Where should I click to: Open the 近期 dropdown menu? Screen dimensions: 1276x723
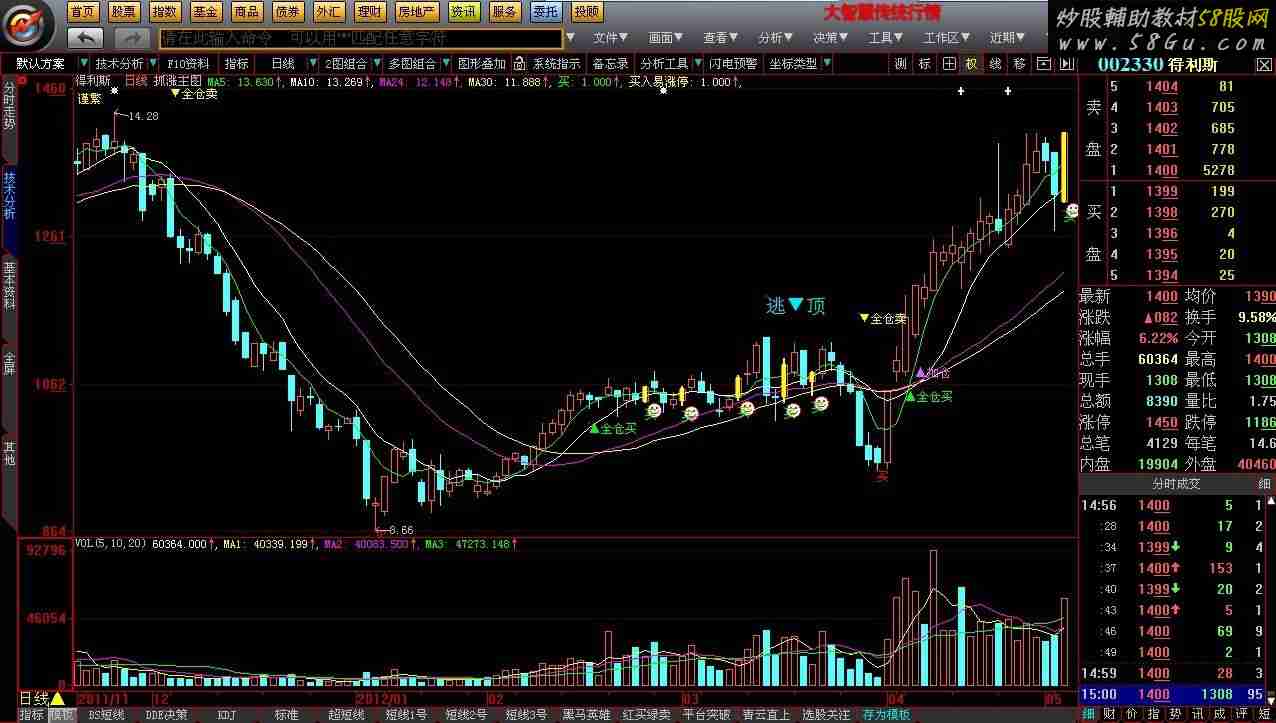[x=1007, y=38]
